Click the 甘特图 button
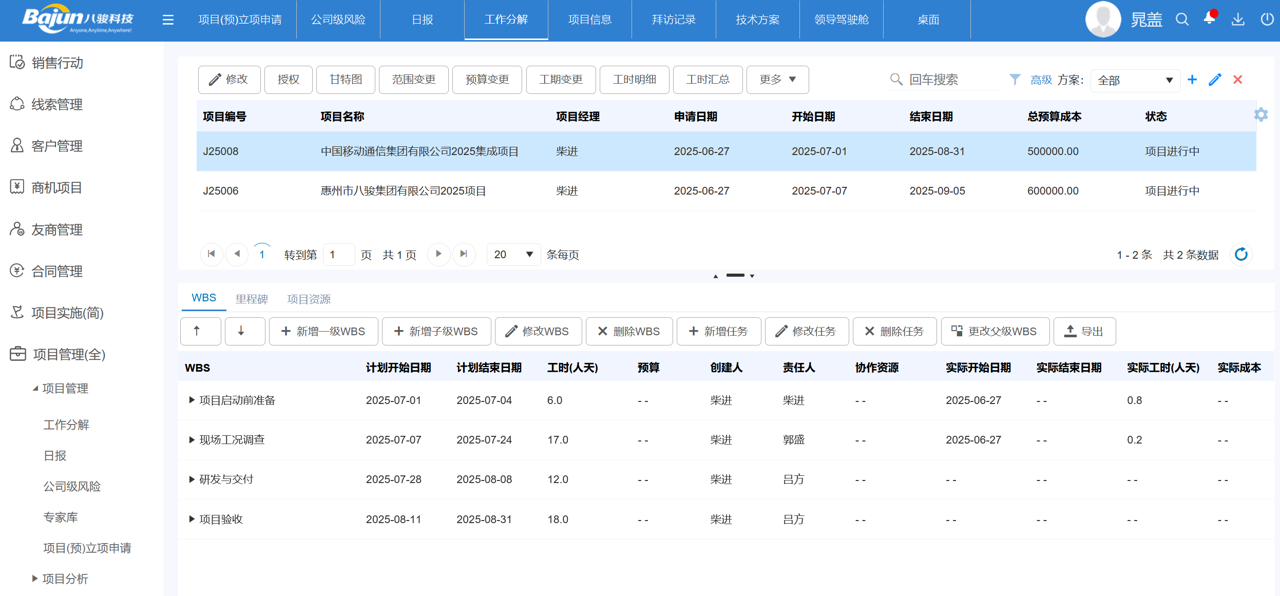 346,80
